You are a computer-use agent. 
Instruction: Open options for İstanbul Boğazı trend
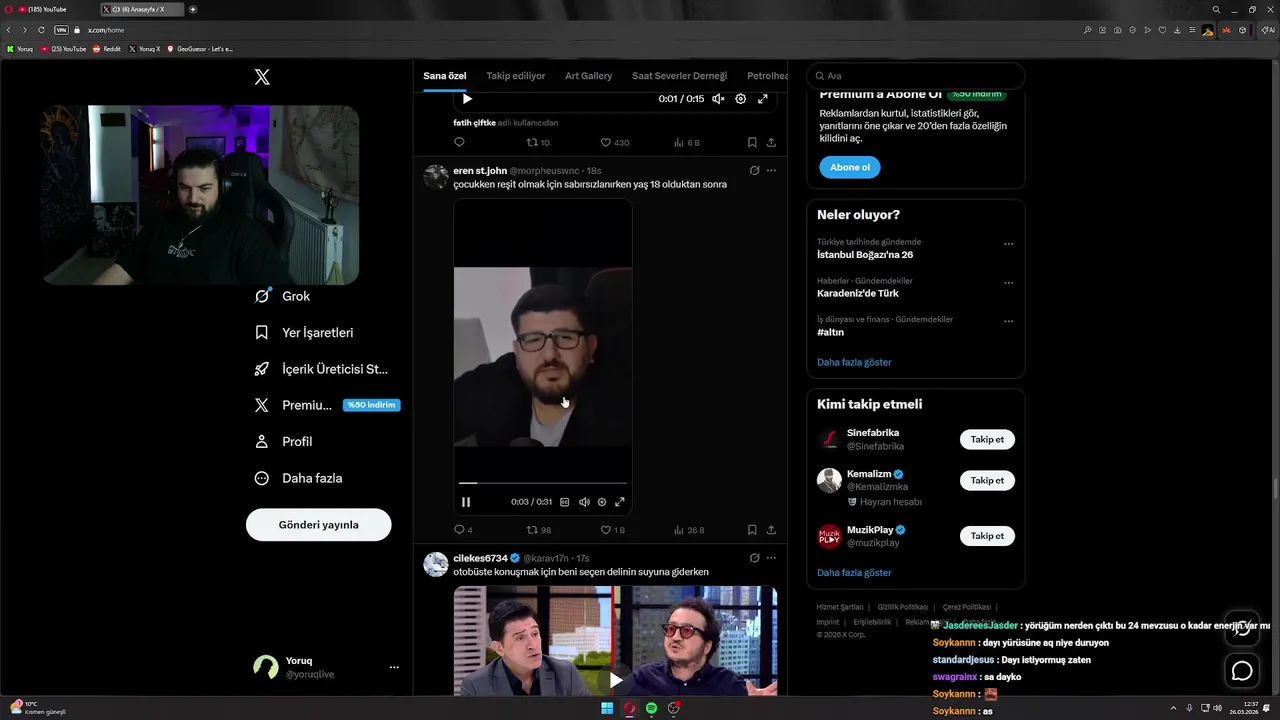(x=1008, y=244)
